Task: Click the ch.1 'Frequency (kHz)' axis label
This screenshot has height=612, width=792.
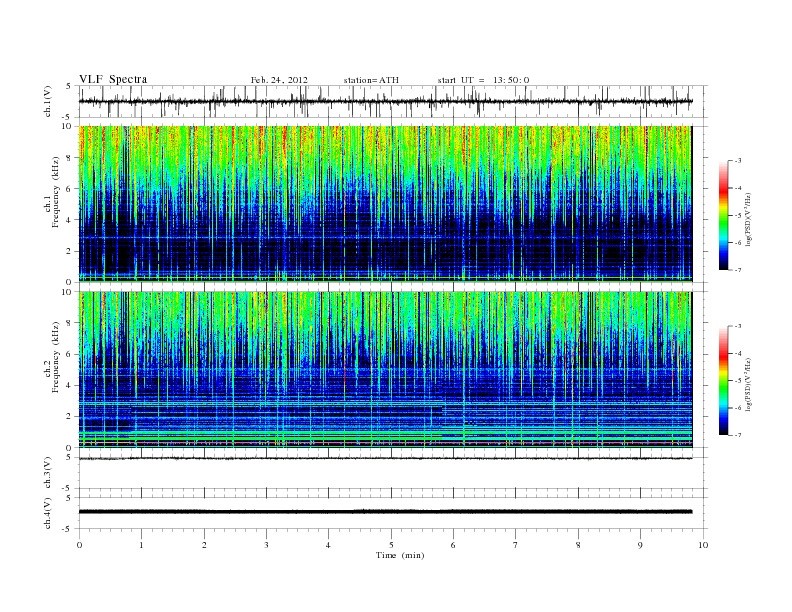Action: (x=56, y=192)
